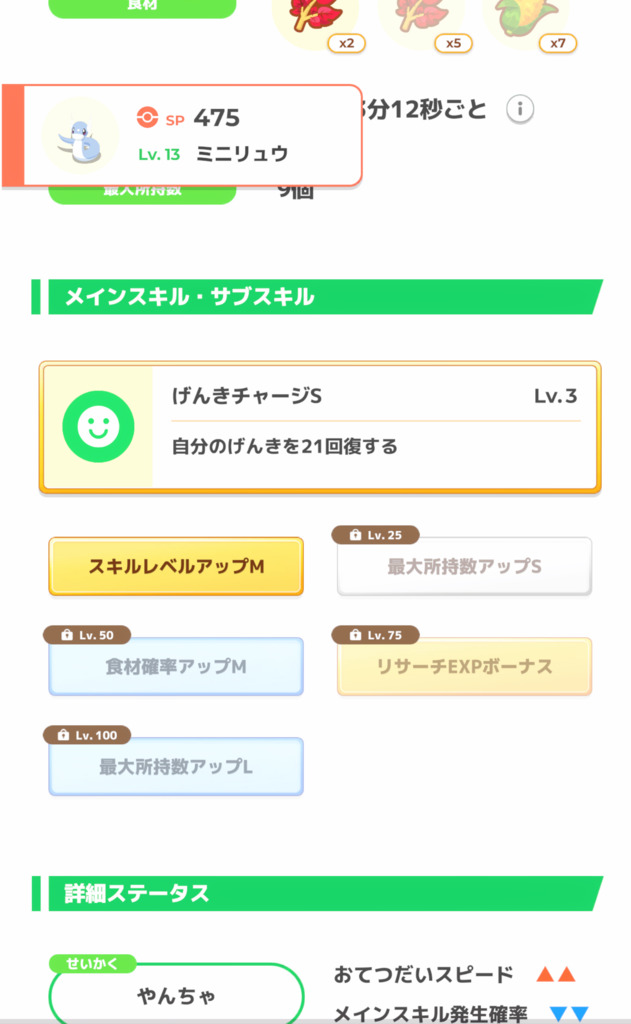Tap the ingredient icon marked x5
The image size is (631, 1024).
tap(421, 18)
